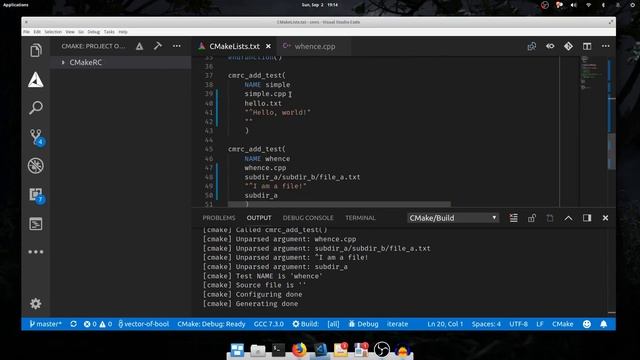This screenshot has height=360, width=640.
Task: Open the CMake view in activity bar
Action: [x=36, y=80]
